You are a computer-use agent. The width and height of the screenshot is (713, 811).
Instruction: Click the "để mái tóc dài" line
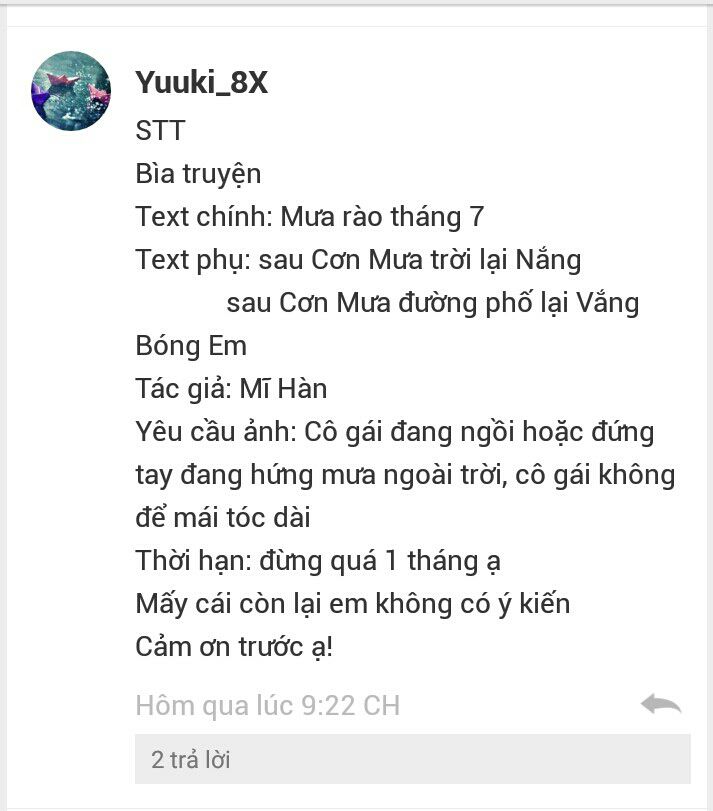coord(223,518)
